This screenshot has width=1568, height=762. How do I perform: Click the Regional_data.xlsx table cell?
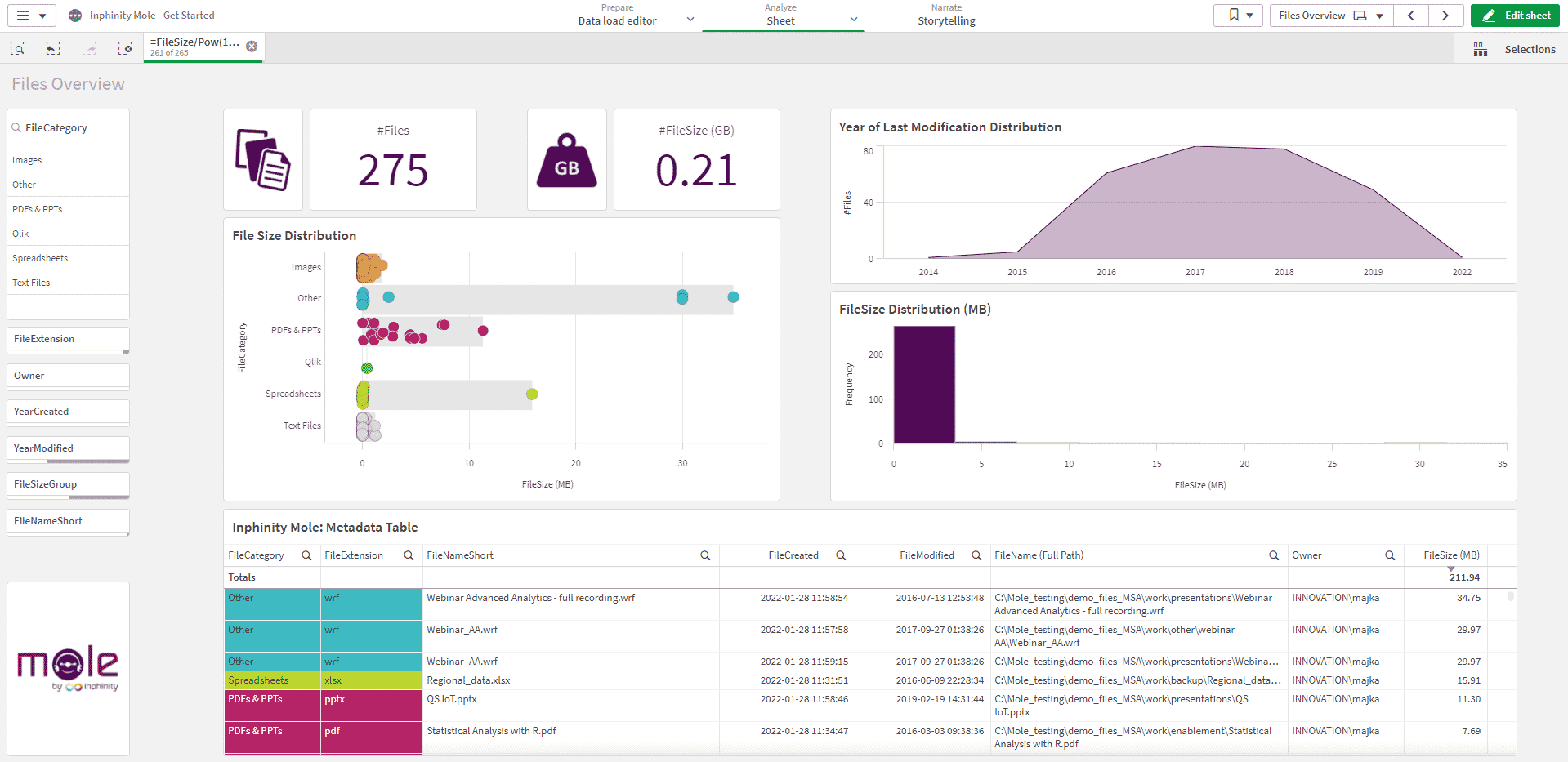[x=570, y=680]
